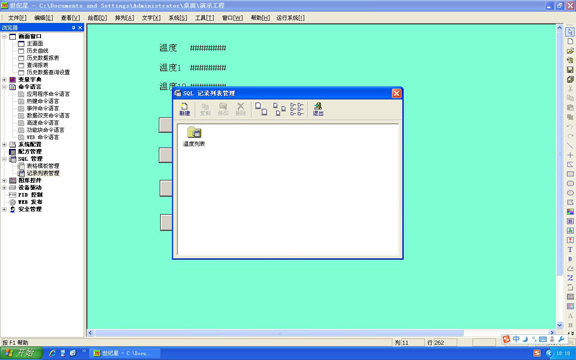Click 运行系统 in the menu bar

click(x=290, y=18)
